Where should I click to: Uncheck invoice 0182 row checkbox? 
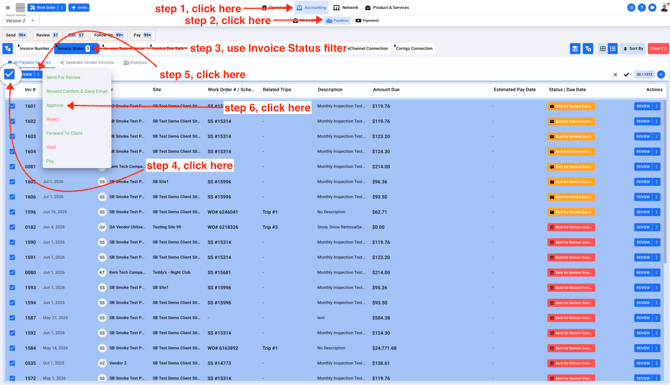(12, 227)
